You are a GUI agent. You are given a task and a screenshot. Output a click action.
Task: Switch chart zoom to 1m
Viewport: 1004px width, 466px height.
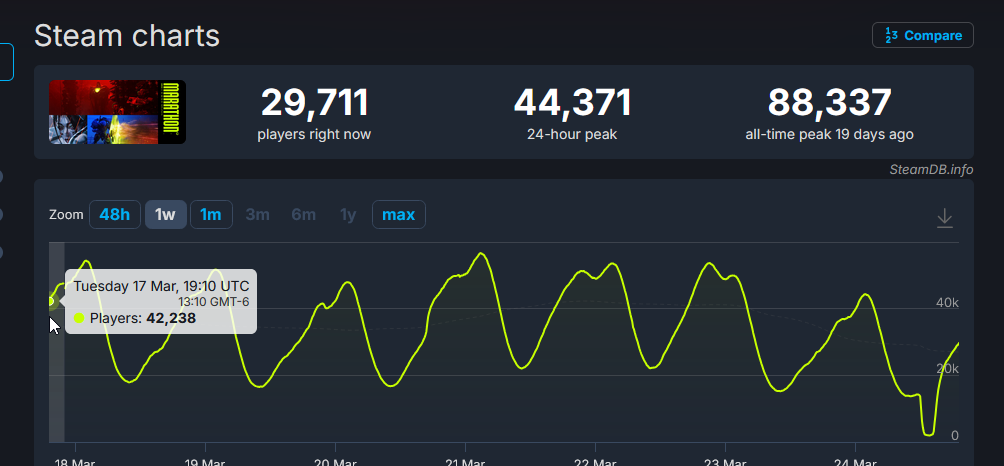point(211,214)
